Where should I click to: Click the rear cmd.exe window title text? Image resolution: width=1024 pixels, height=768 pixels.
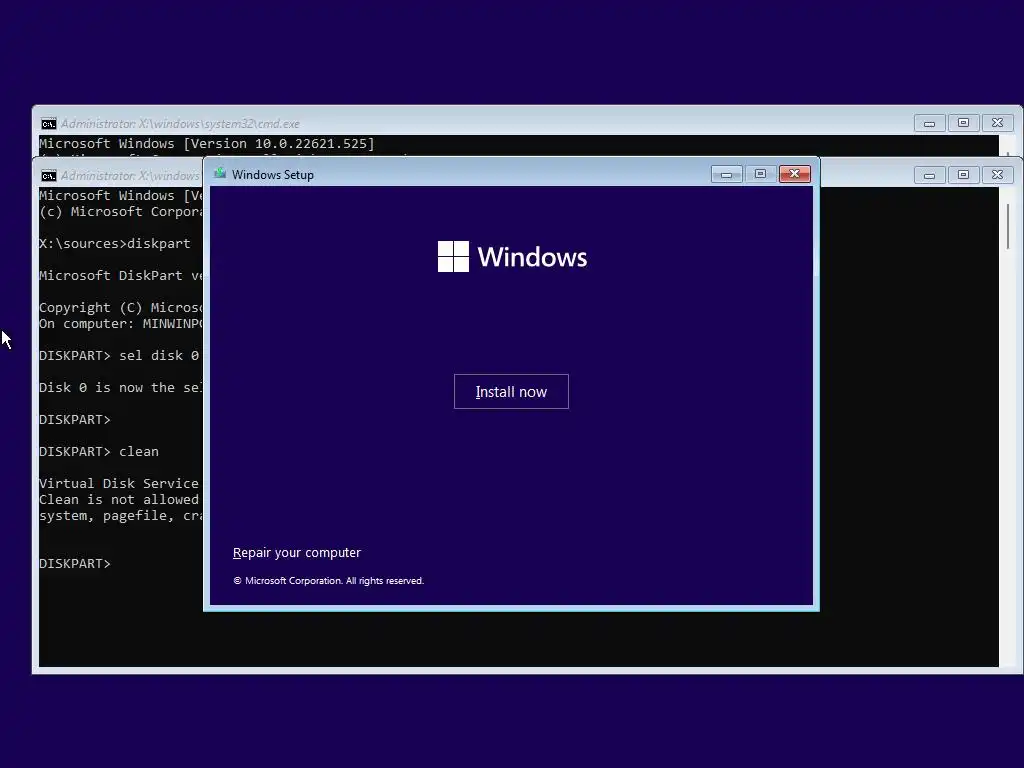(180, 123)
